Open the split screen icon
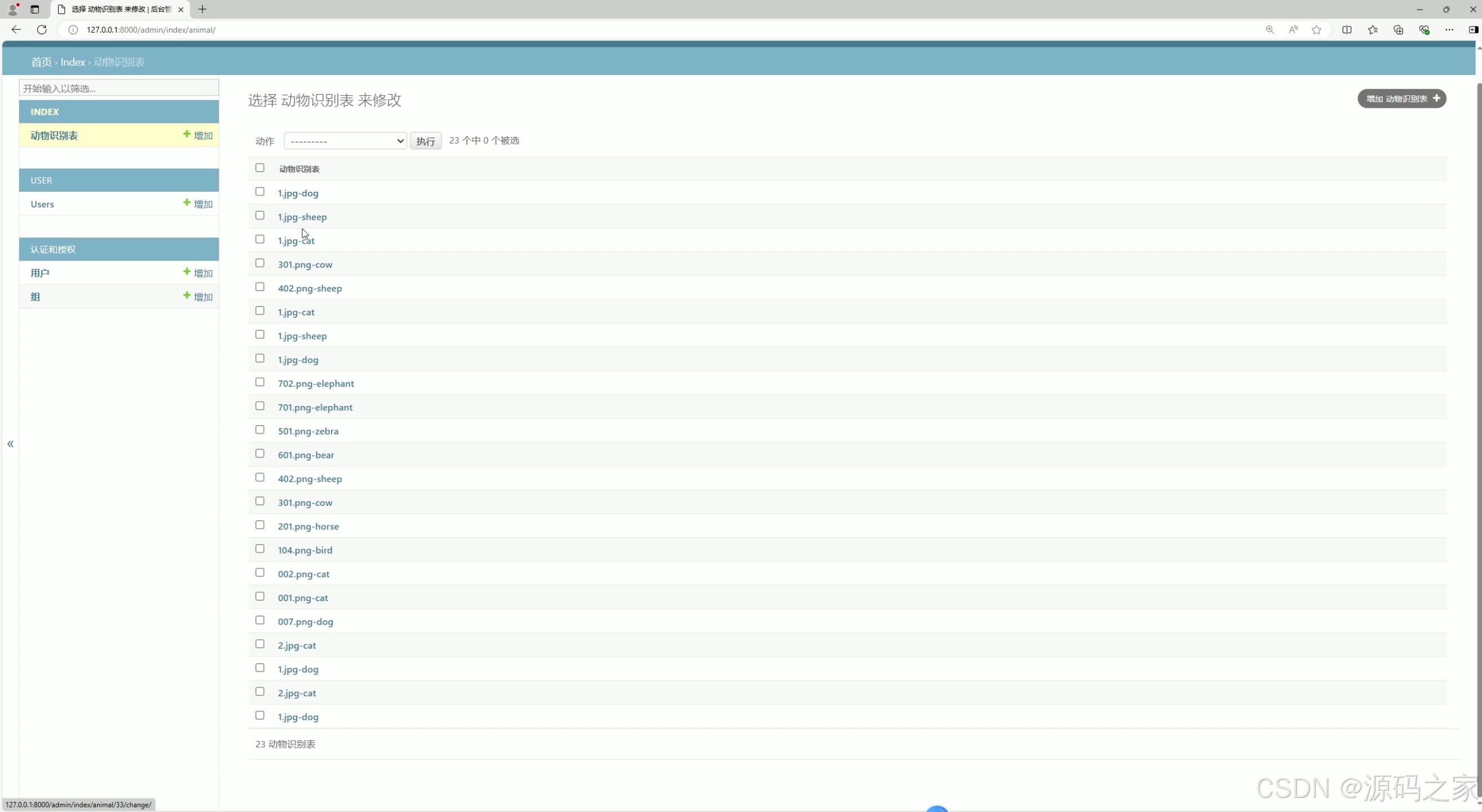Image resolution: width=1482 pixels, height=812 pixels. pos(1347,29)
